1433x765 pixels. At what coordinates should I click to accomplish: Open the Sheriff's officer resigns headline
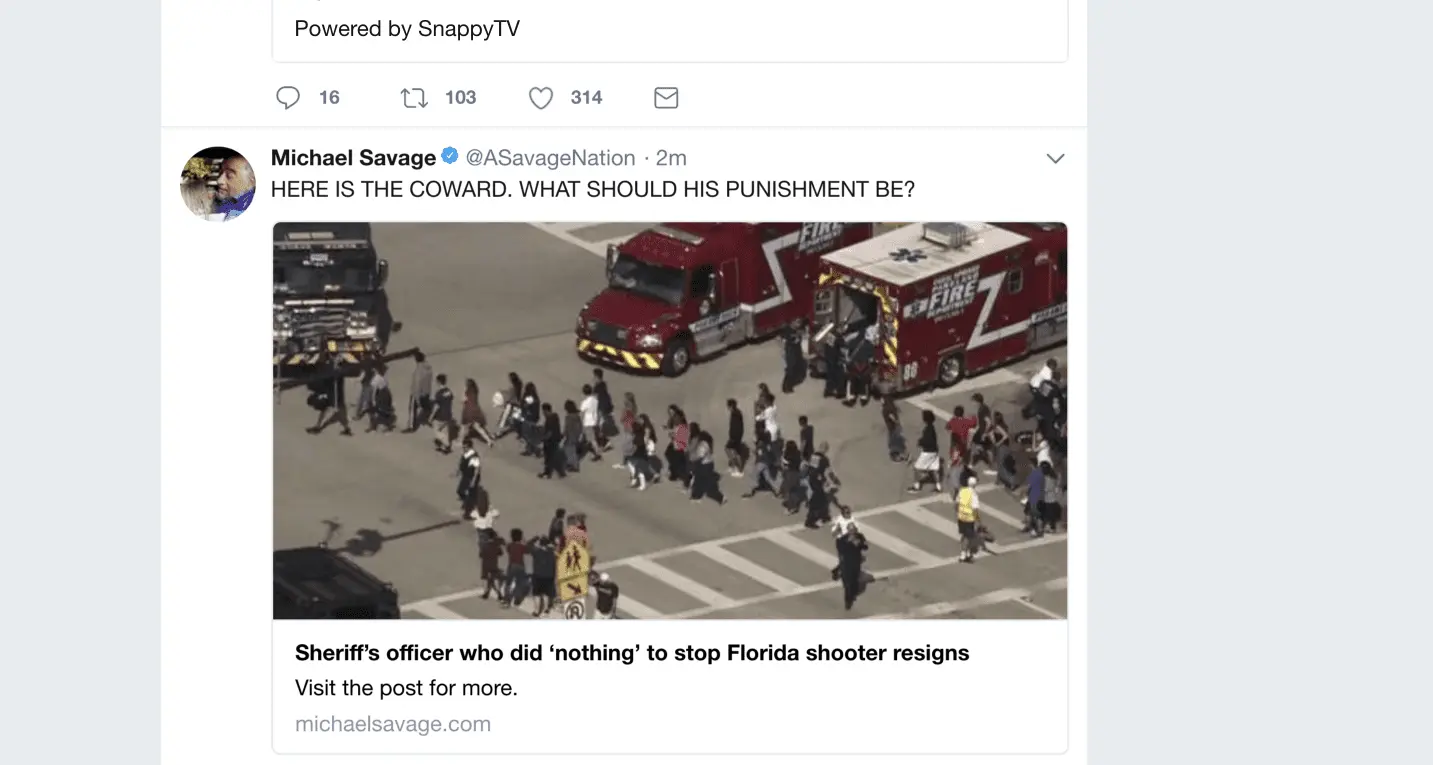pos(632,653)
